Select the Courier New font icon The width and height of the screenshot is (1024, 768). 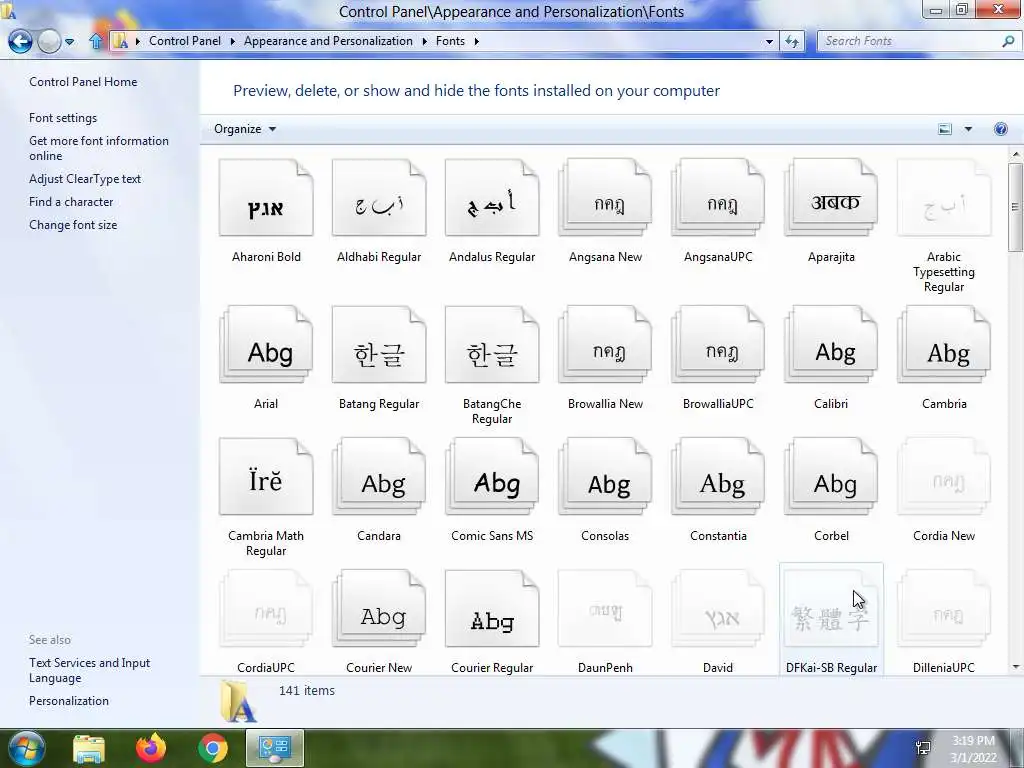point(379,609)
